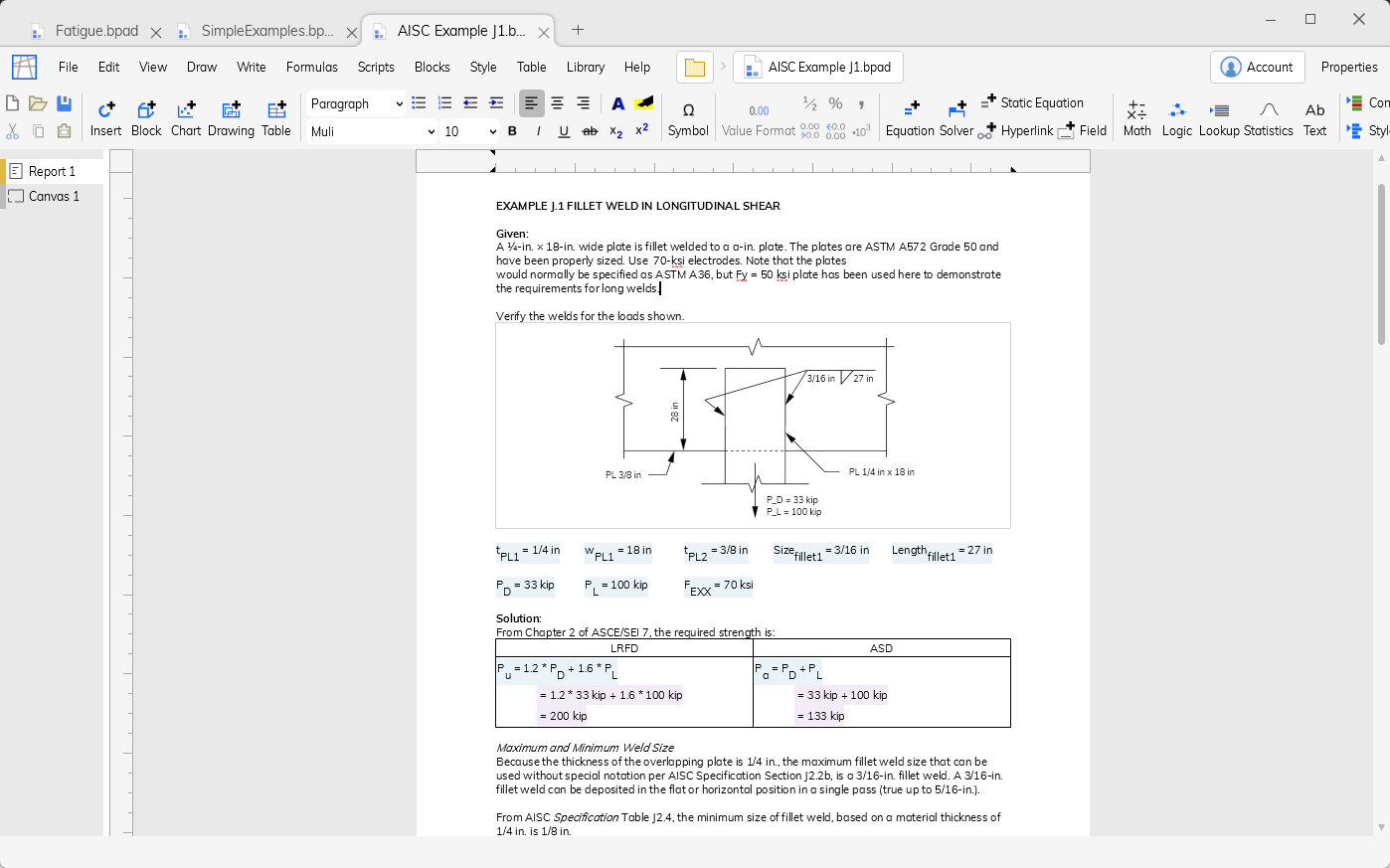Insert a new Equation
The width and height of the screenshot is (1390, 868).
910,117
